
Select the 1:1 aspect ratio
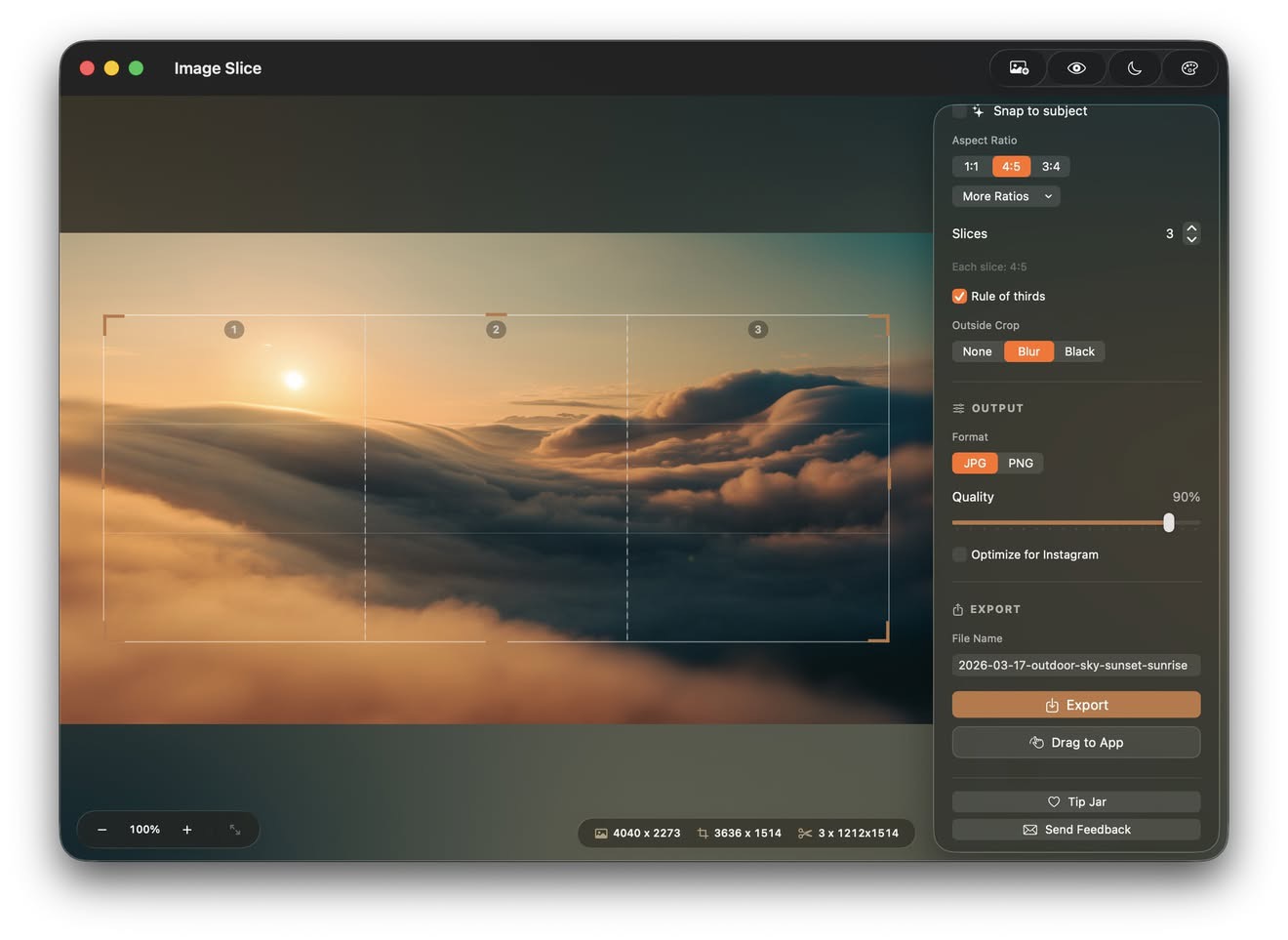pos(971,167)
